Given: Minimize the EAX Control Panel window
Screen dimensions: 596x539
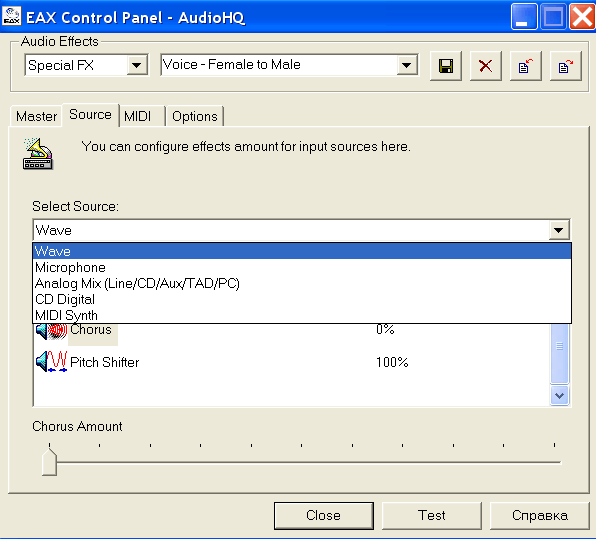Looking at the screenshot, I should [524, 16].
